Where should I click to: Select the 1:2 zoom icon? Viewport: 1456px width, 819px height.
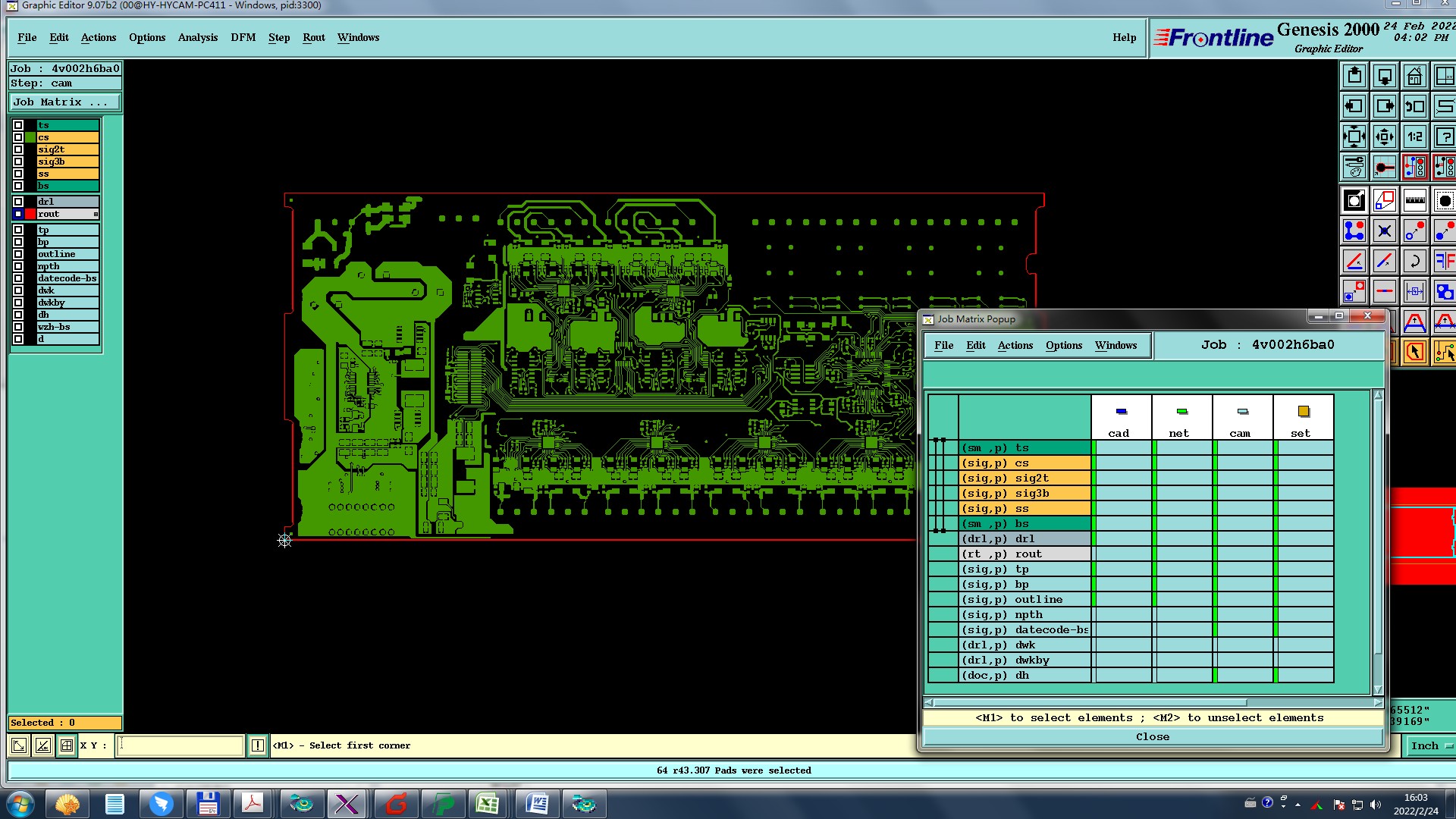click(x=1414, y=137)
